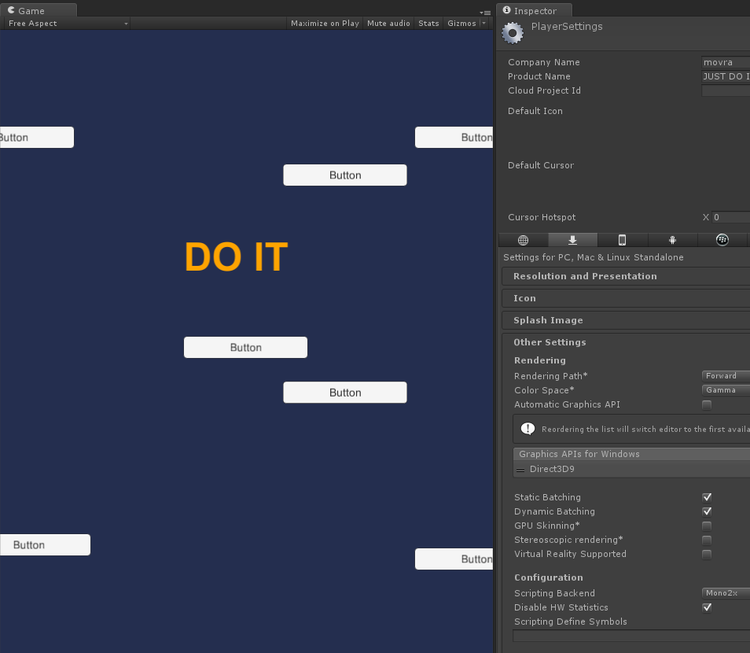
Task: Switch to the Inspector tab
Action: point(534,10)
